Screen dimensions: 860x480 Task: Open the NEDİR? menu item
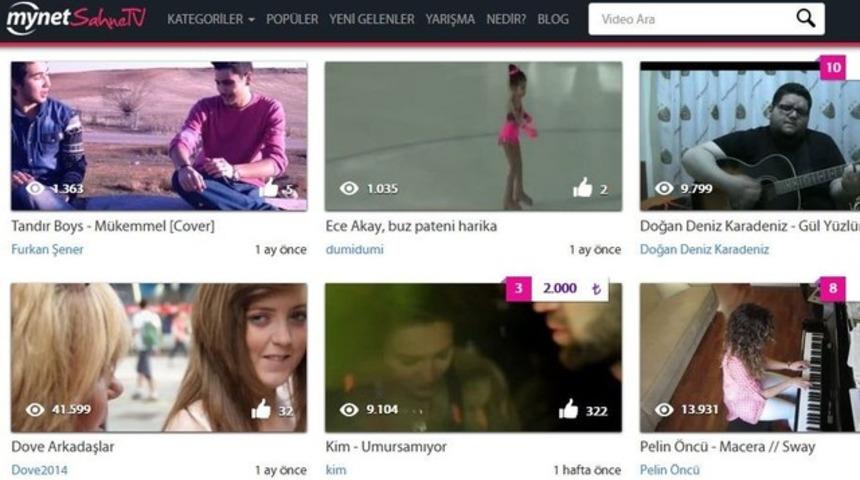tap(506, 19)
